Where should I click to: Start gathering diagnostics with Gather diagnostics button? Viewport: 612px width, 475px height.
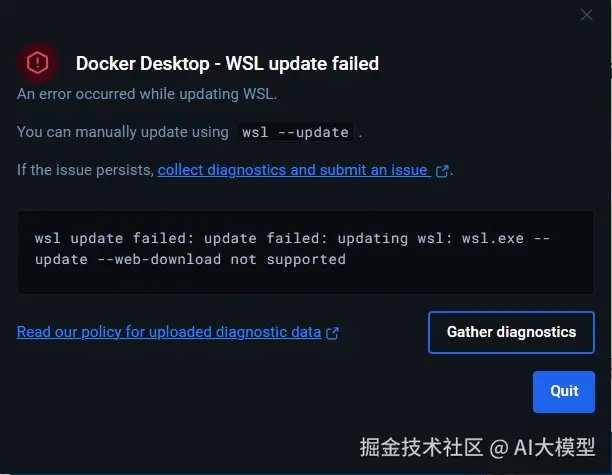pyautogui.click(x=511, y=332)
